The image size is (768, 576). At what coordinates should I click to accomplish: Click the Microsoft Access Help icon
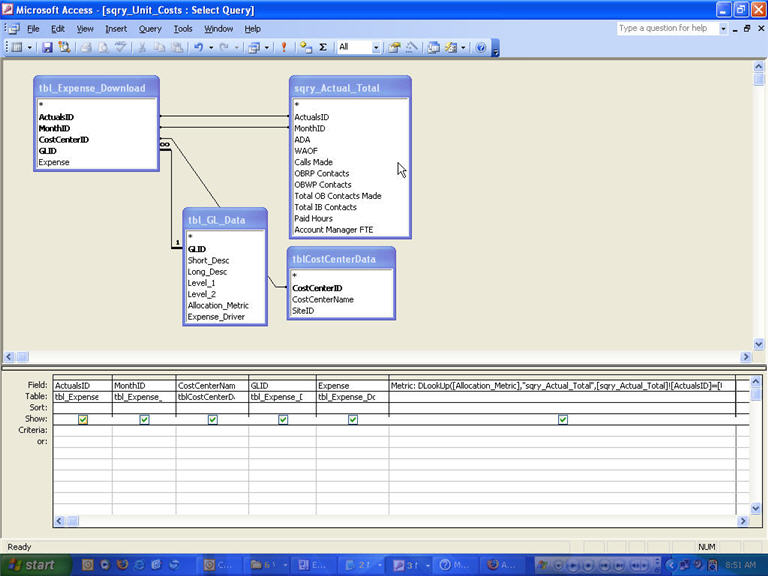click(x=481, y=47)
